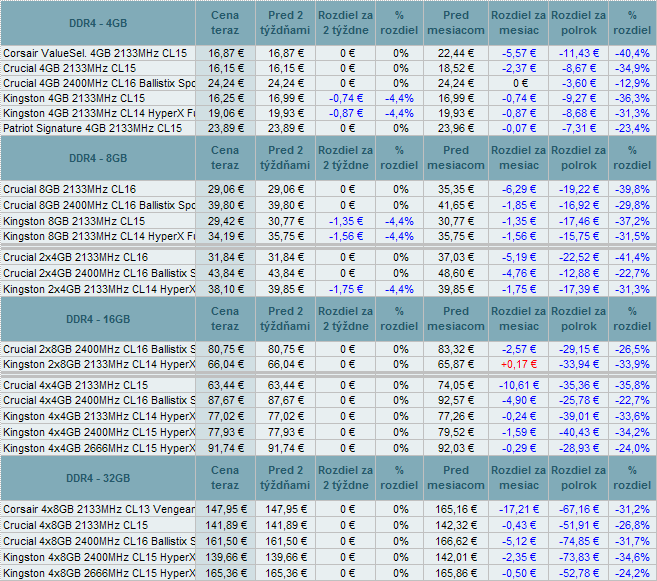
Task: Click the -74,85 € half-year difference value
Action: click(x=579, y=541)
